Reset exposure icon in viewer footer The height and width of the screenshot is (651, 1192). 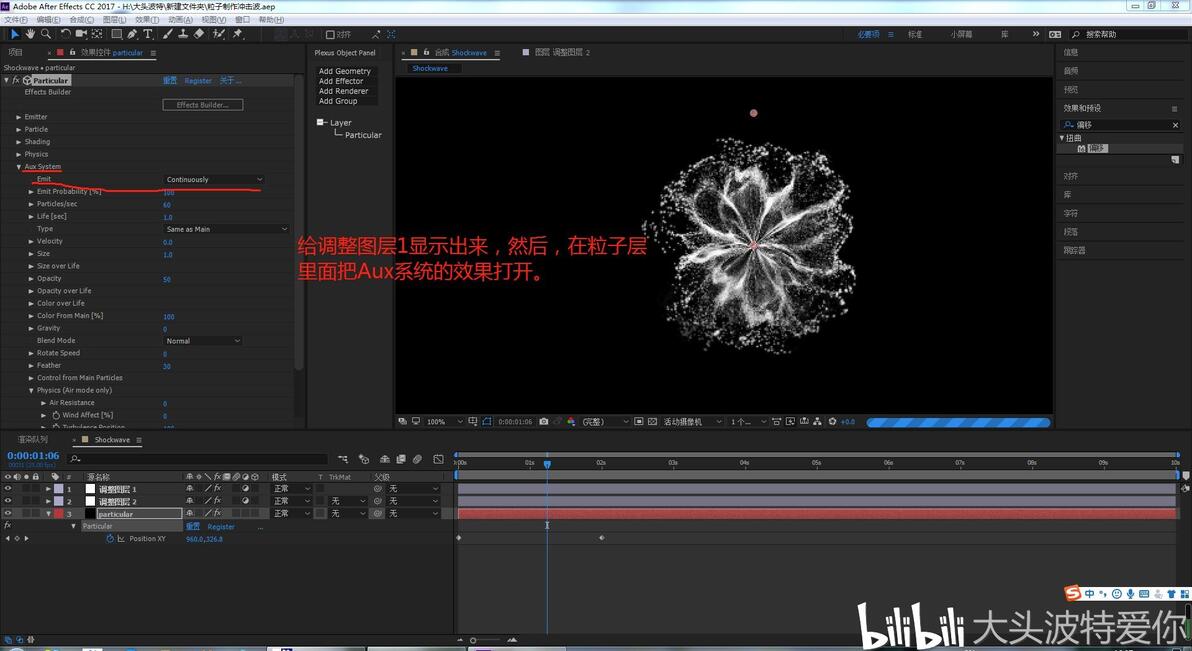point(832,421)
